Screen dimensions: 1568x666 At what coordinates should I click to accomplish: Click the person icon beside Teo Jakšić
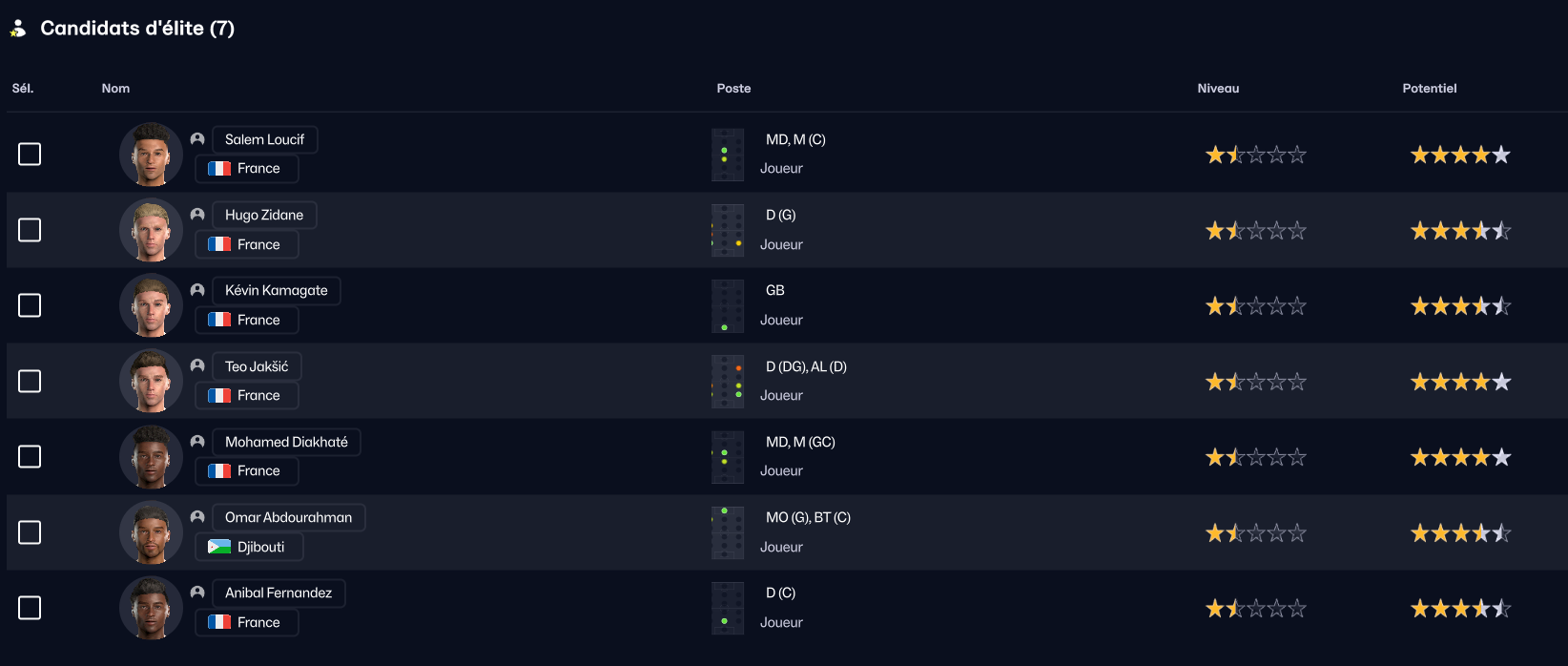point(197,365)
